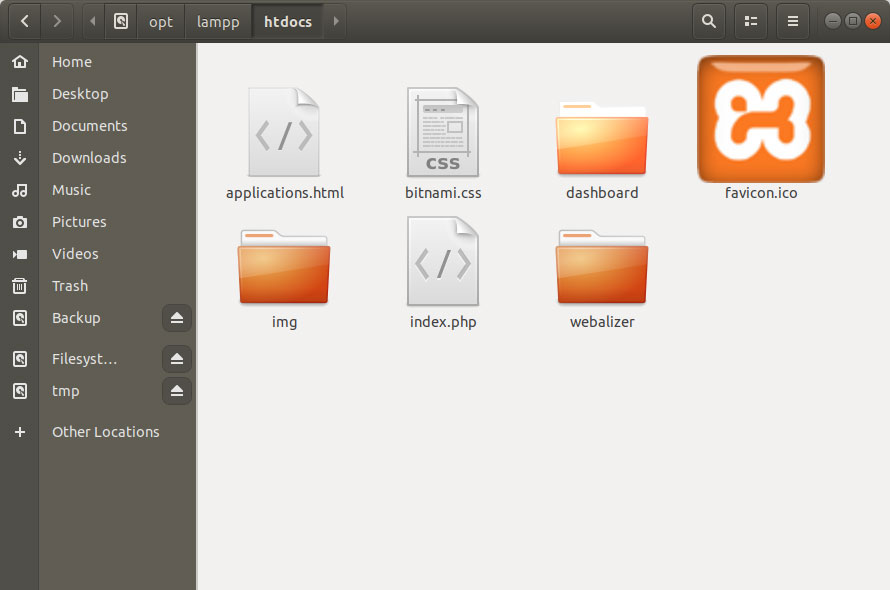Add a new bookmark with the plus icon
Screen dimensions: 890x590
[20, 431]
